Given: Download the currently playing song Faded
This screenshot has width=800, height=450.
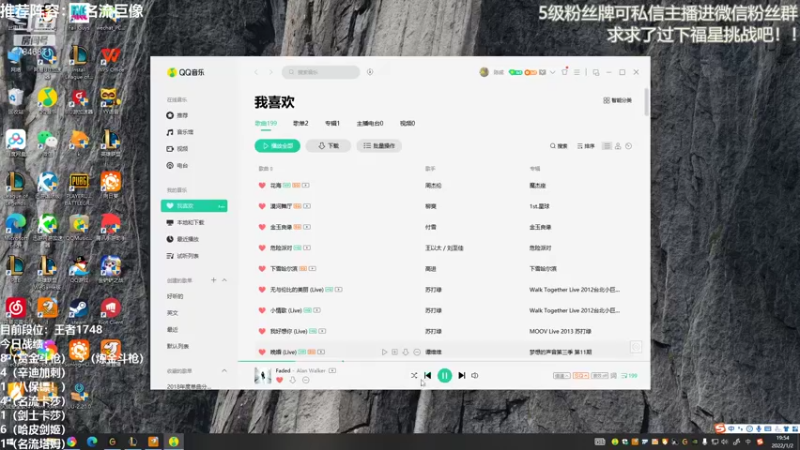Looking at the screenshot, I should pyautogui.click(x=292, y=380).
